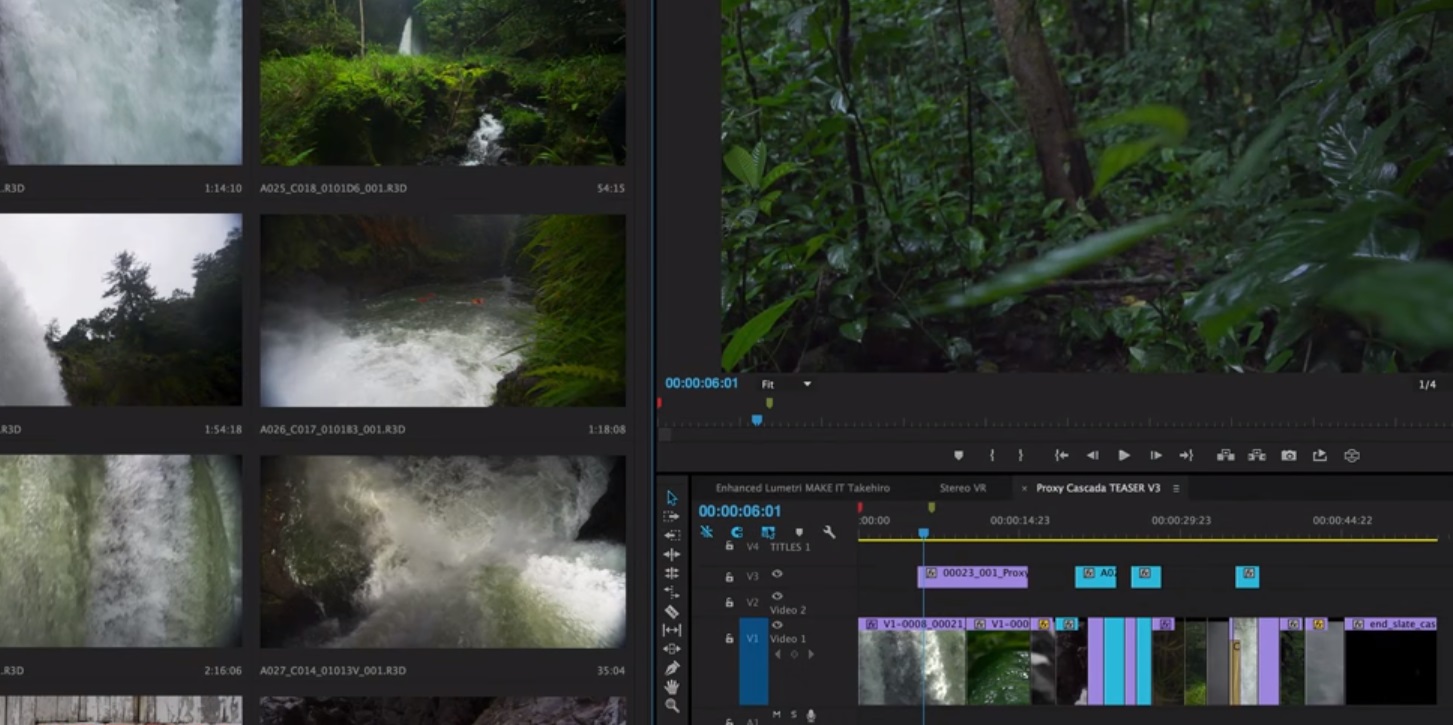Open Proxy Cascada TEASER V3 panel menu
Image resolution: width=1453 pixels, height=725 pixels.
tap(1176, 488)
